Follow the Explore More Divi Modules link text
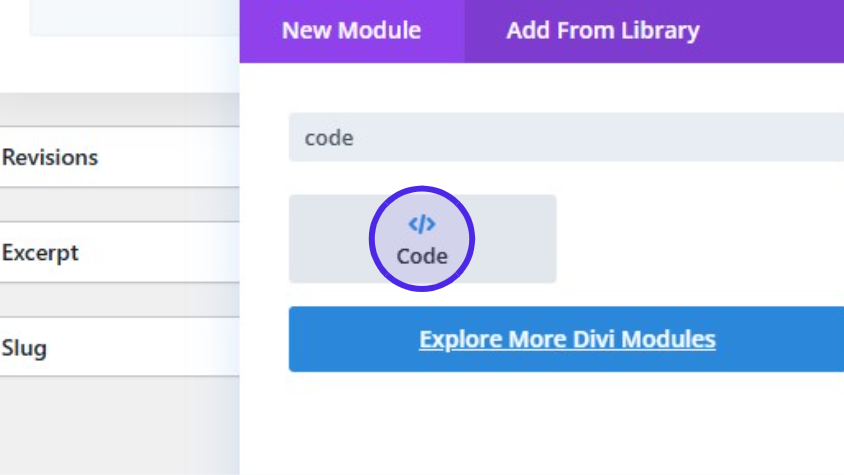The height and width of the screenshot is (475, 844). 567,339
